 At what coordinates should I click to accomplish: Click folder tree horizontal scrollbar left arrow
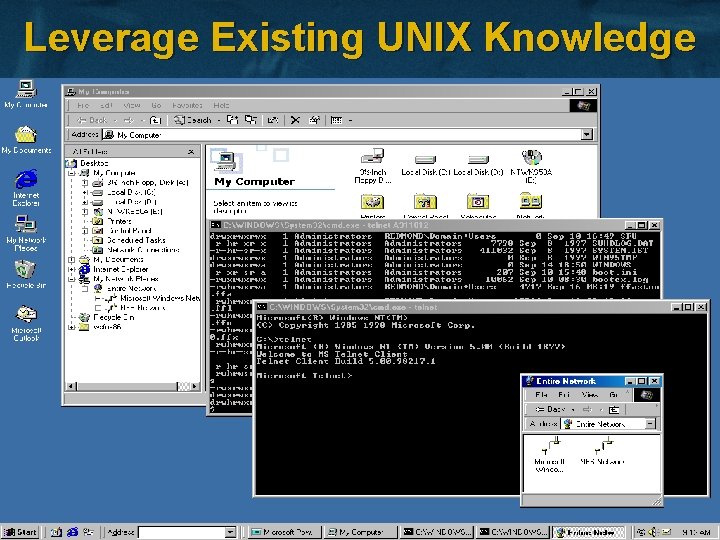71,387
